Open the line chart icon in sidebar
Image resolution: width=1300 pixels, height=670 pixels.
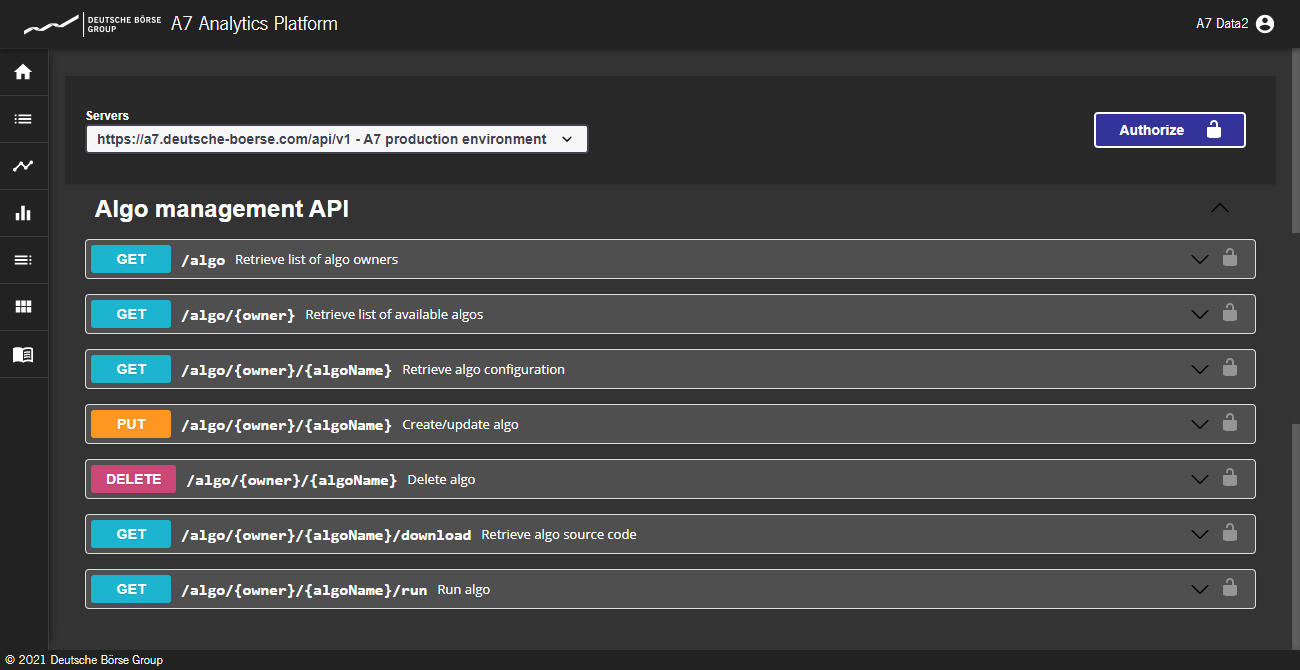coord(23,166)
